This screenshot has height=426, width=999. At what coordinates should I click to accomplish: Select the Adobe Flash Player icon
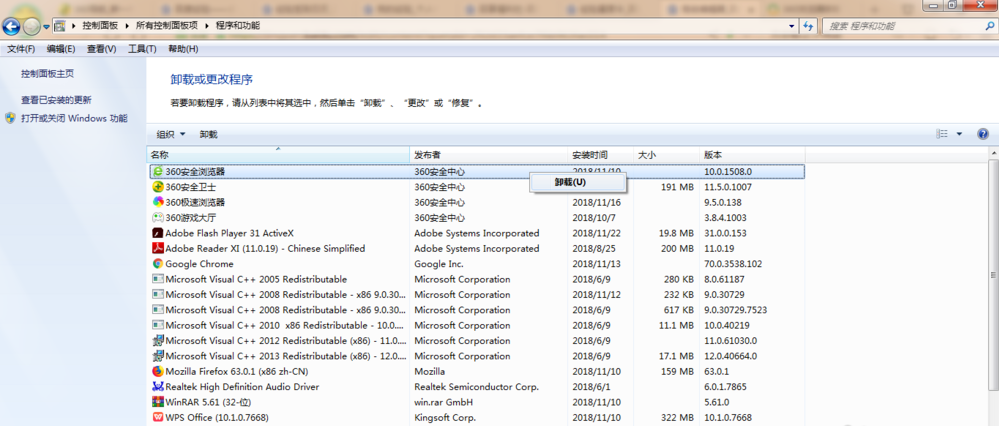tap(157, 233)
